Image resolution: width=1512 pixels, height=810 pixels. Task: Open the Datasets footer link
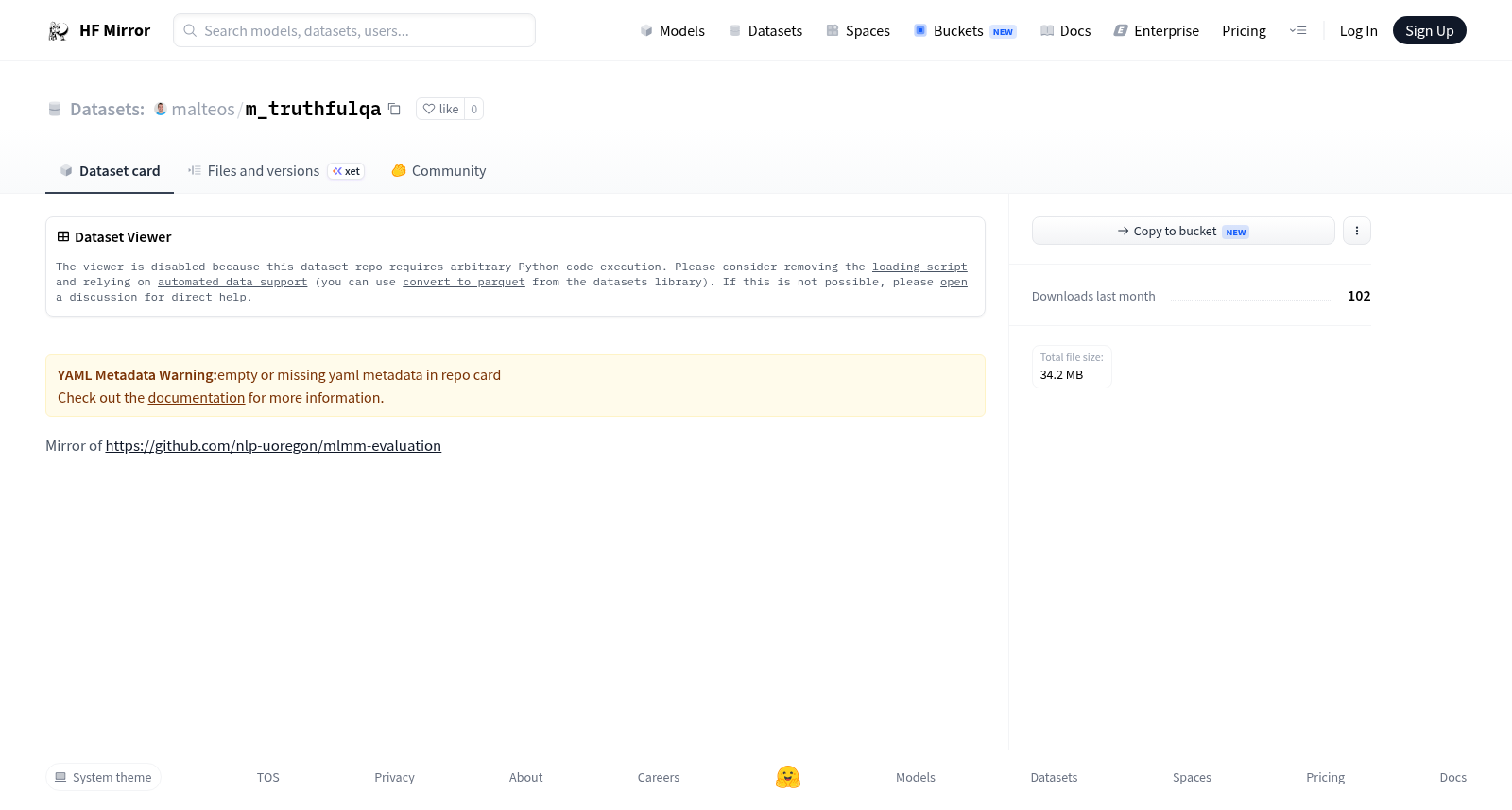pos(1054,778)
